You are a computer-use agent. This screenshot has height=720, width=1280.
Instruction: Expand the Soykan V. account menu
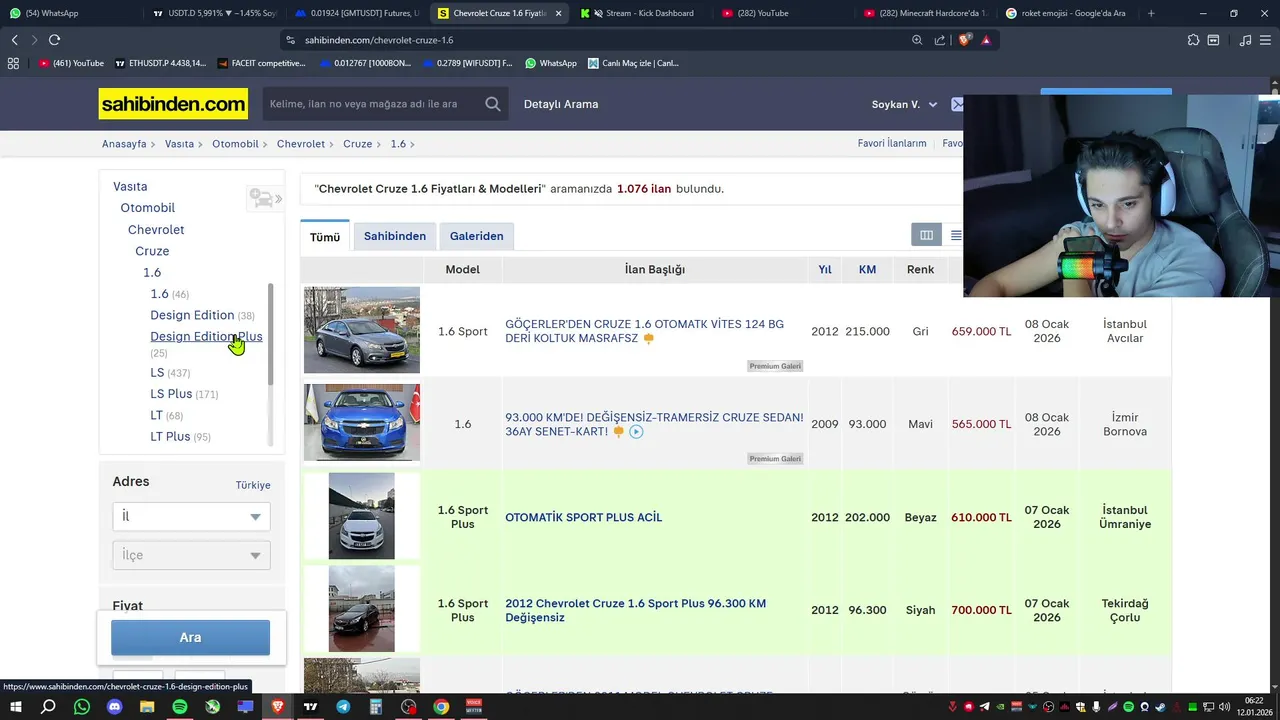click(904, 104)
